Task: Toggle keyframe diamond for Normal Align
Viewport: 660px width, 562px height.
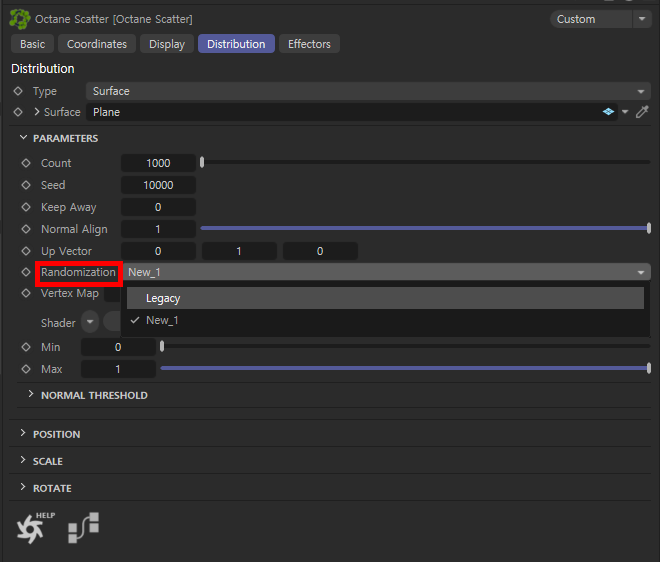Action: click(26, 229)
